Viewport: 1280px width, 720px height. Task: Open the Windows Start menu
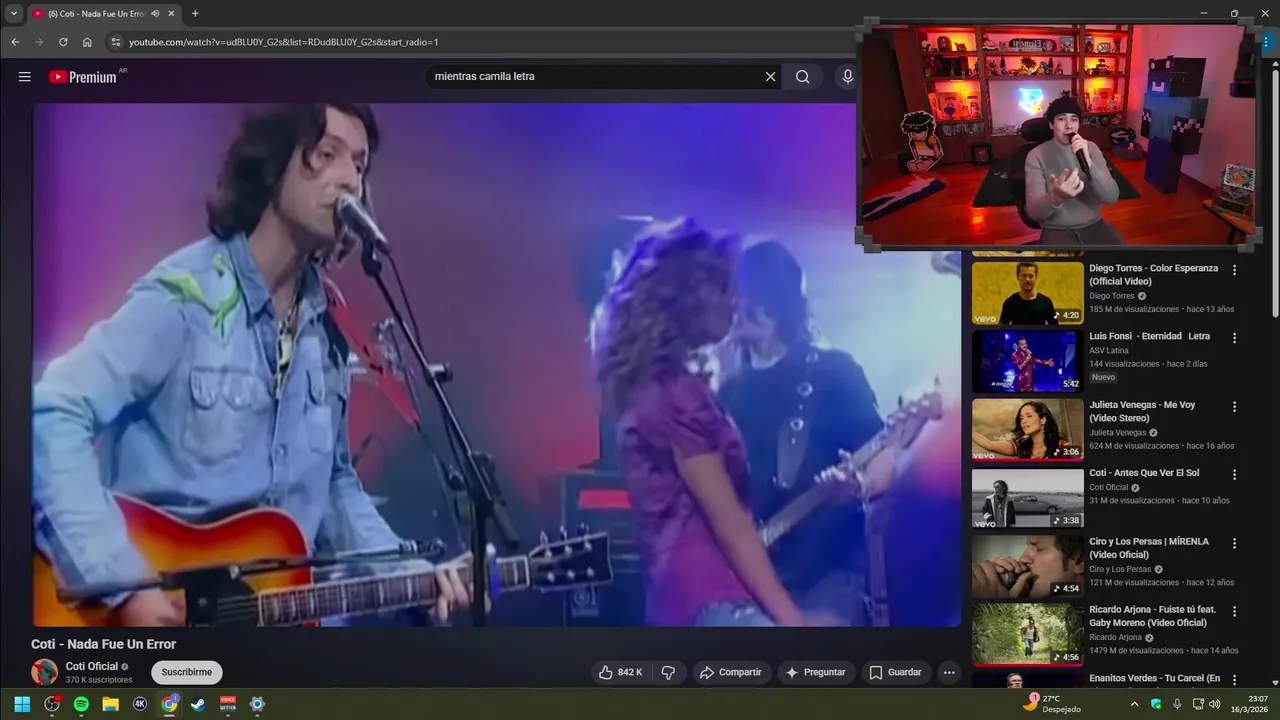(x=22, y=704)
